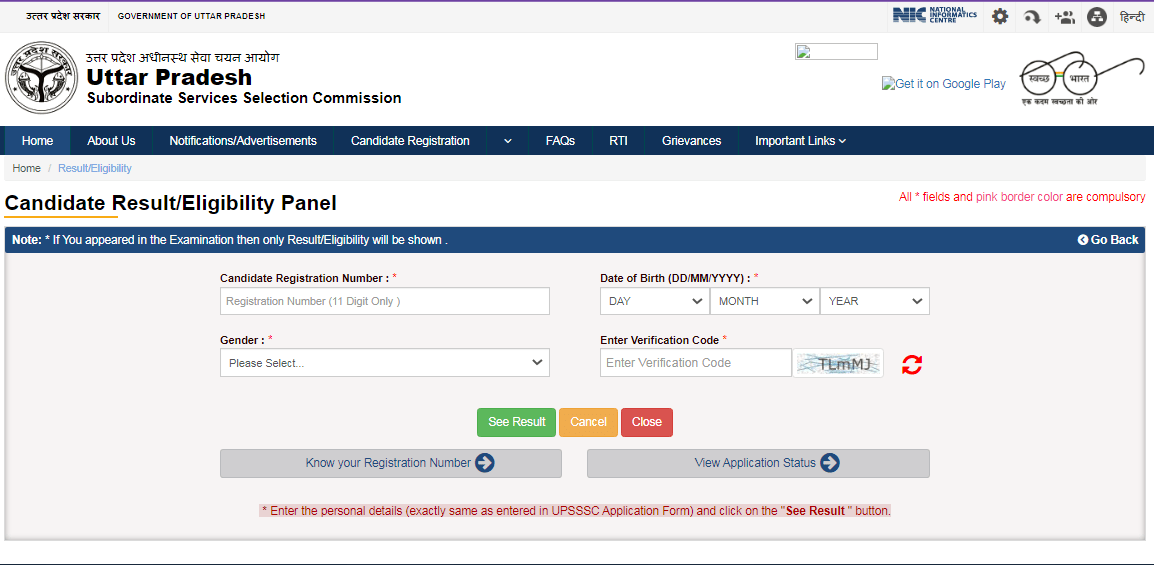The height and width of the screenshot is (565, 1154).
Task: Open the Grievances menu item
Action: pyautogui.click(x=691, y=141)
